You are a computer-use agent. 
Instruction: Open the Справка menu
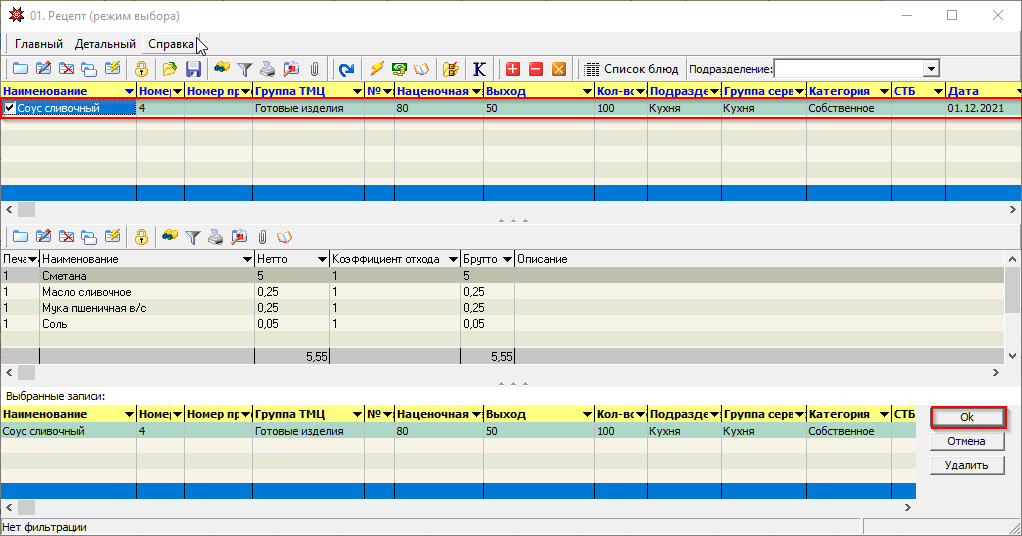point(171,44)
